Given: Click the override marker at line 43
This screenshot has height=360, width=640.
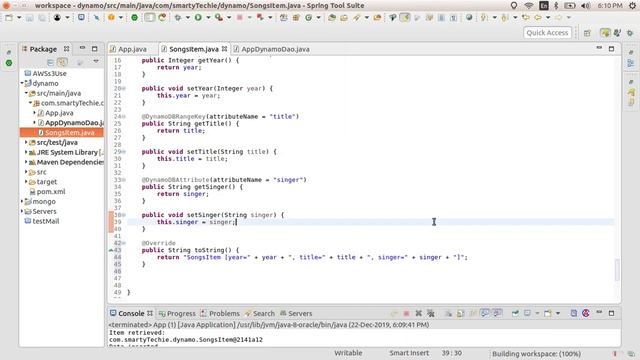Looking at the screenshot, I should tap(111, 250).
